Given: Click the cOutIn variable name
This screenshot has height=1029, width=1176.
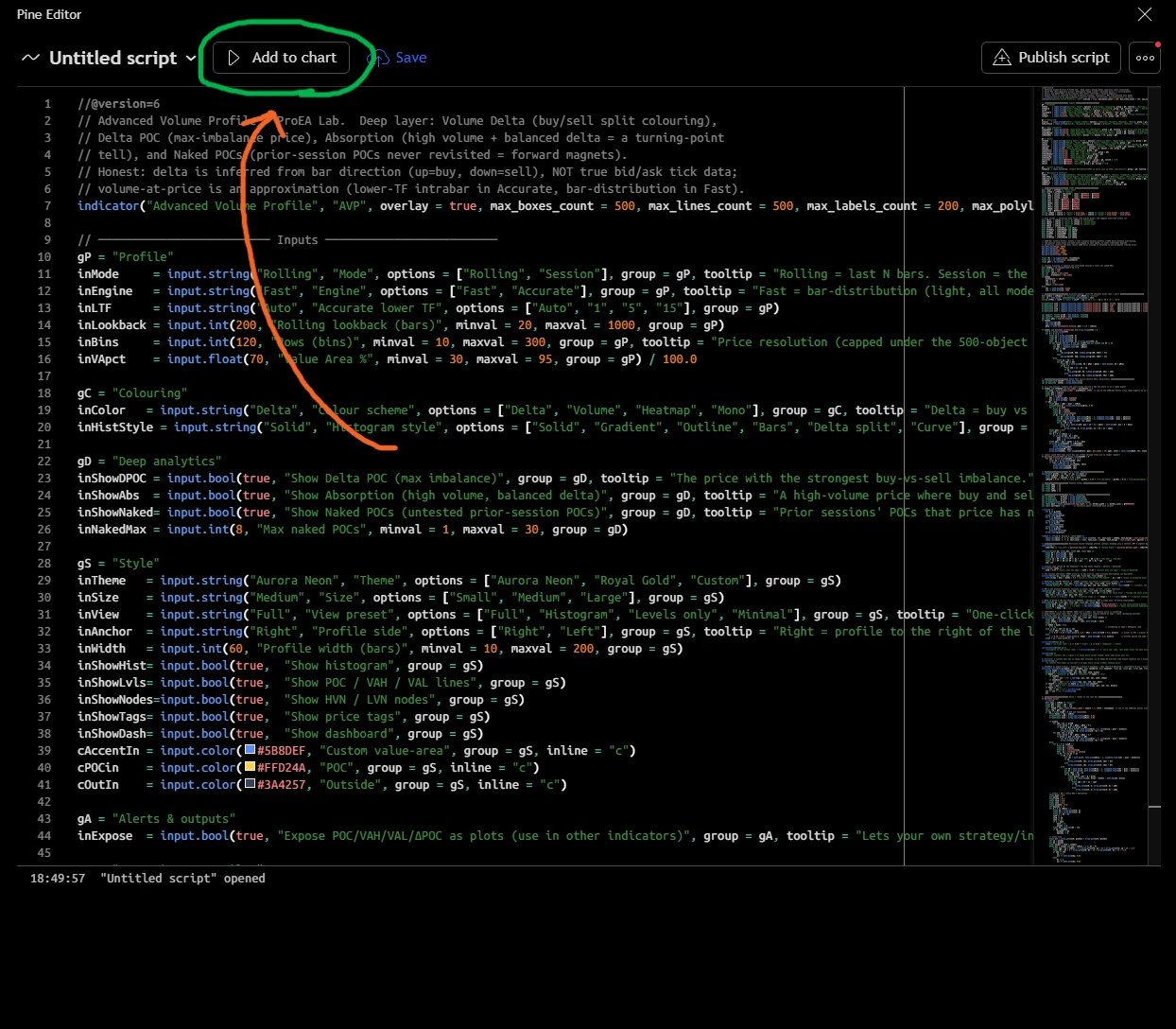Looking at the screenshot, I should click(98, 784).
